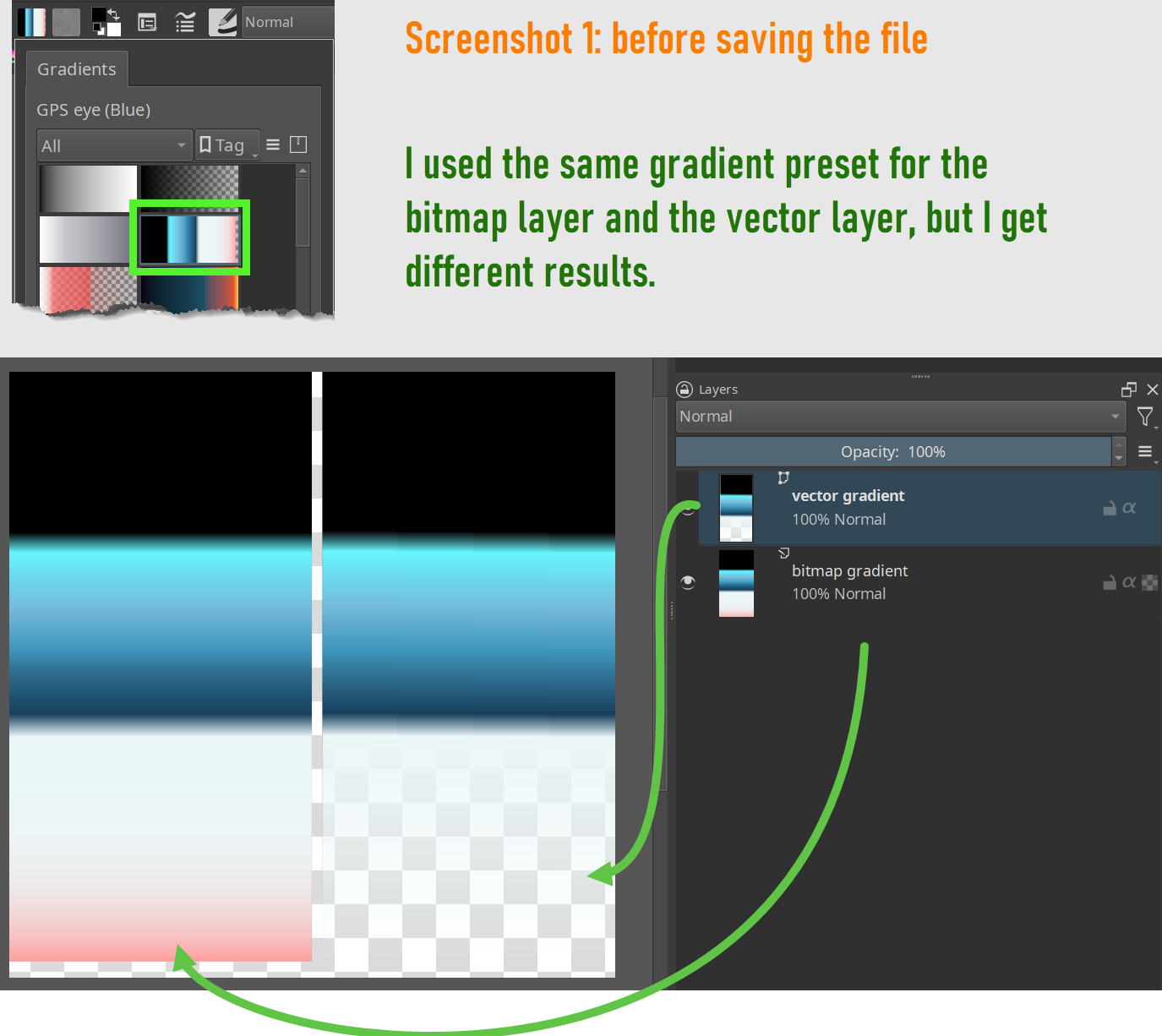Select the white-to-gray gradient preset

88,239
